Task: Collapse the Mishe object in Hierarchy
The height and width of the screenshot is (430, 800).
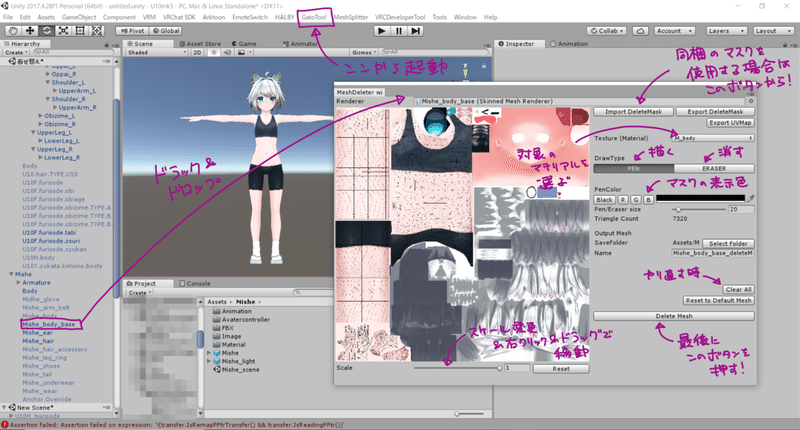Action: [11, 274]
